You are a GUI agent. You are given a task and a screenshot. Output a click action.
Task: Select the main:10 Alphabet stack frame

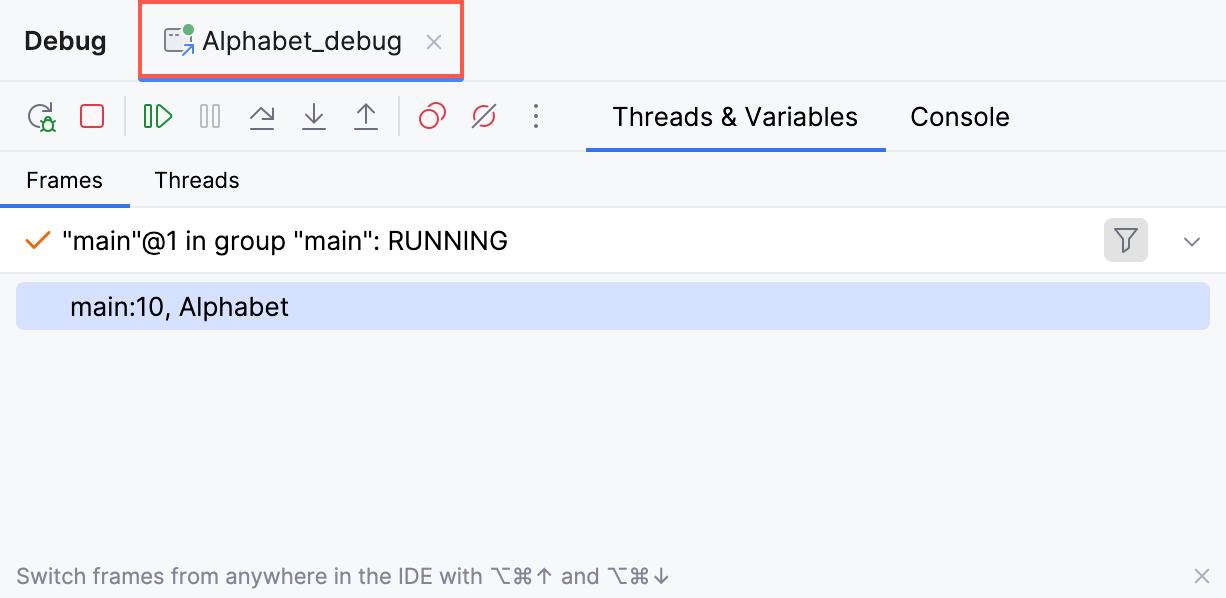pos(180,306)
